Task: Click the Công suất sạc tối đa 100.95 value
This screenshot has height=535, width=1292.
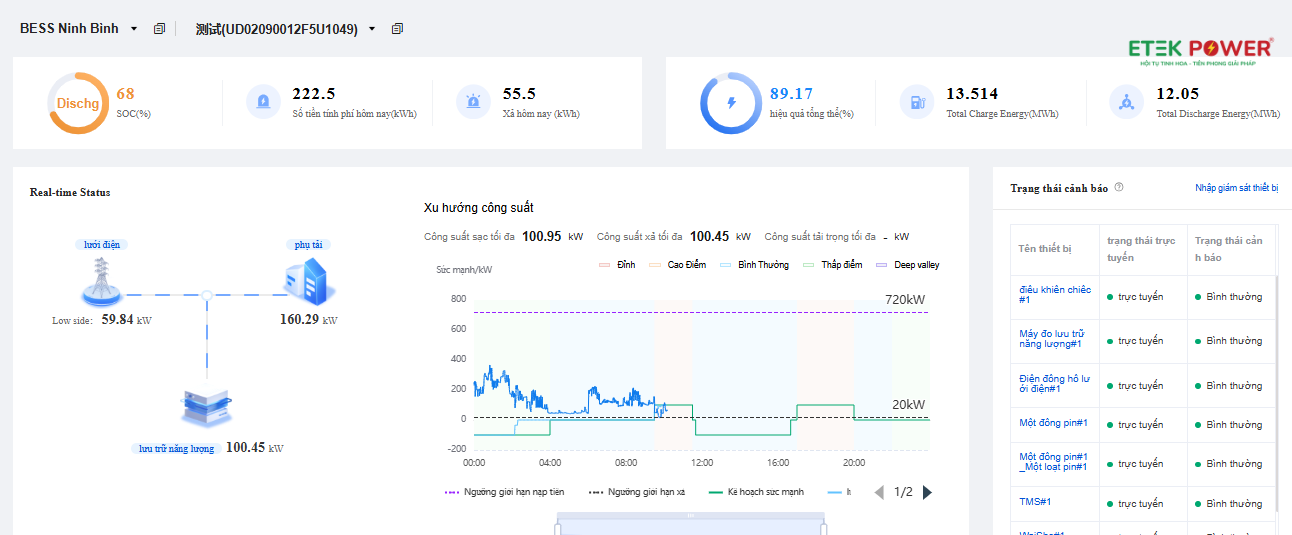Action: click(x=541, y=237)
